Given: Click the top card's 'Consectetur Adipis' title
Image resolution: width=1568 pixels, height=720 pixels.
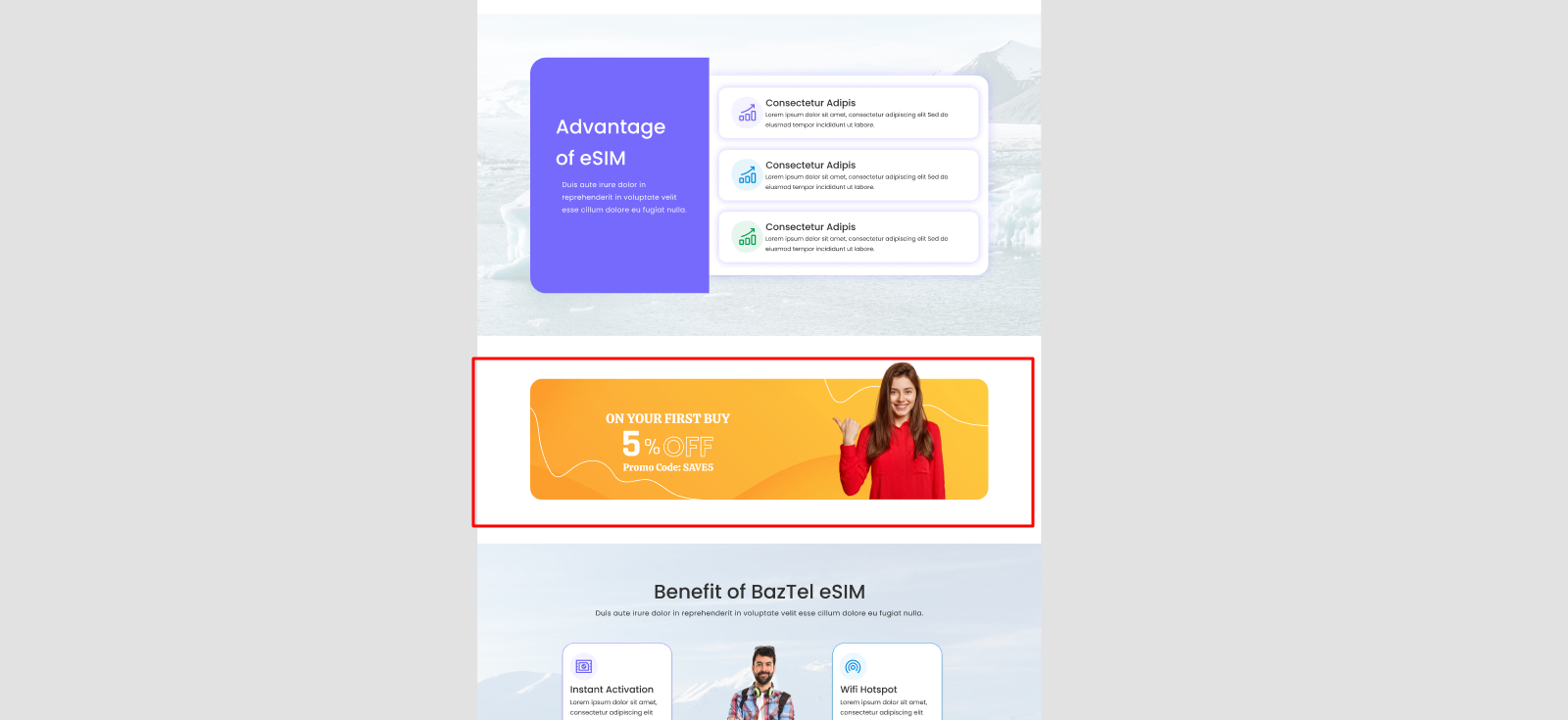Looking at the screenshot, I should click(810, 103).
